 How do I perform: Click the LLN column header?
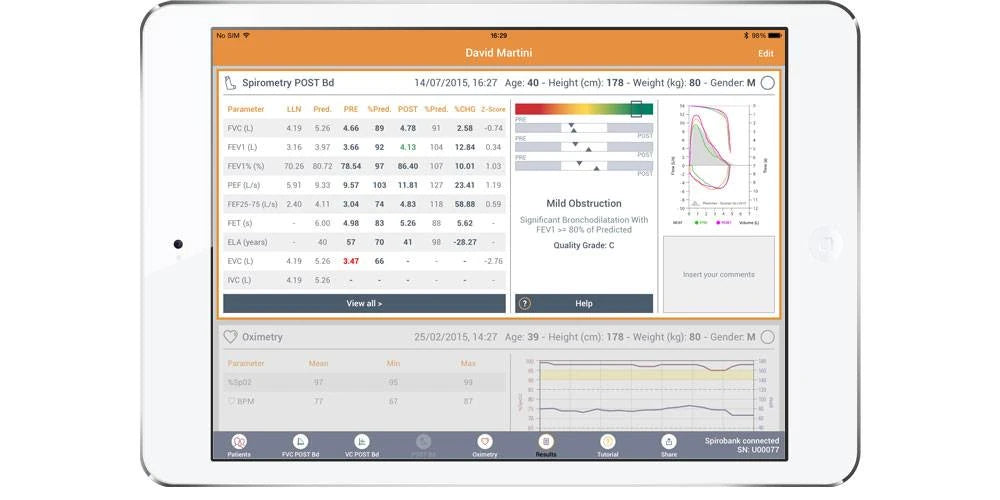pyautogui.click(x=294, y=110)
